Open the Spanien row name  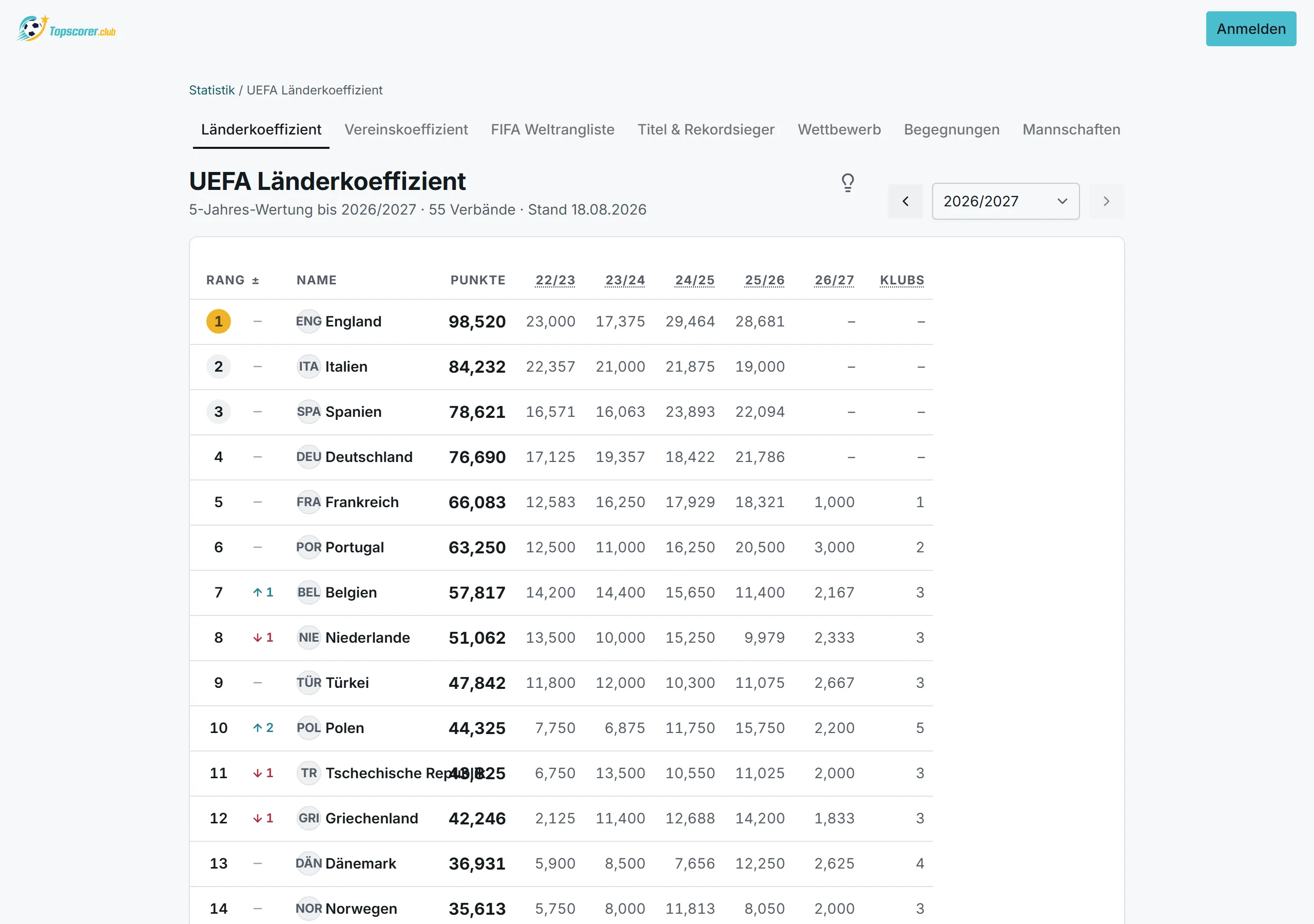(x=353, y=412)
